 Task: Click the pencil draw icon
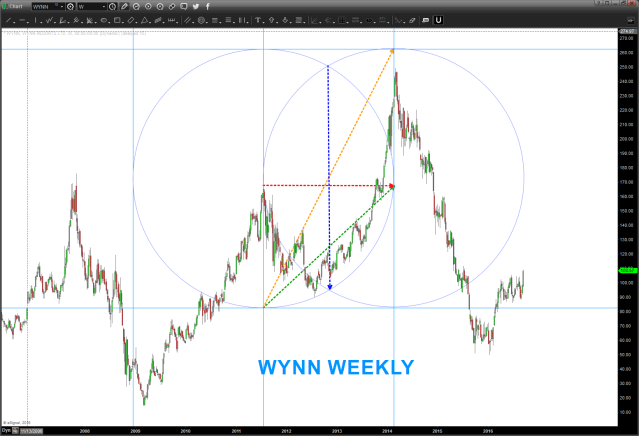123,7
